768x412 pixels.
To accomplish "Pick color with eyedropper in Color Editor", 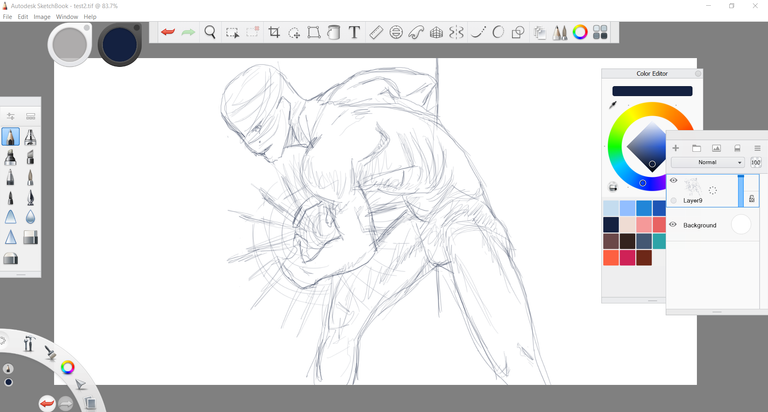I will [x=613, y=105].
